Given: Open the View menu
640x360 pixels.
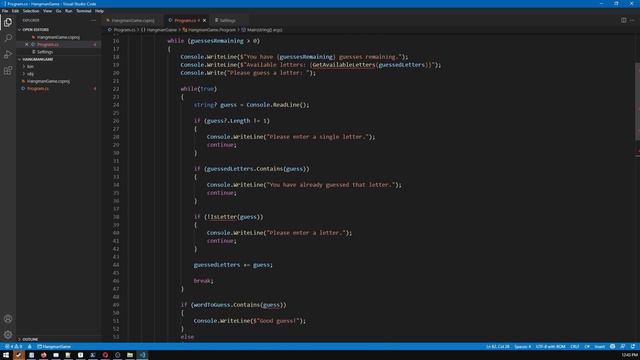Looking at the screenshot, I should pos(47,11).
